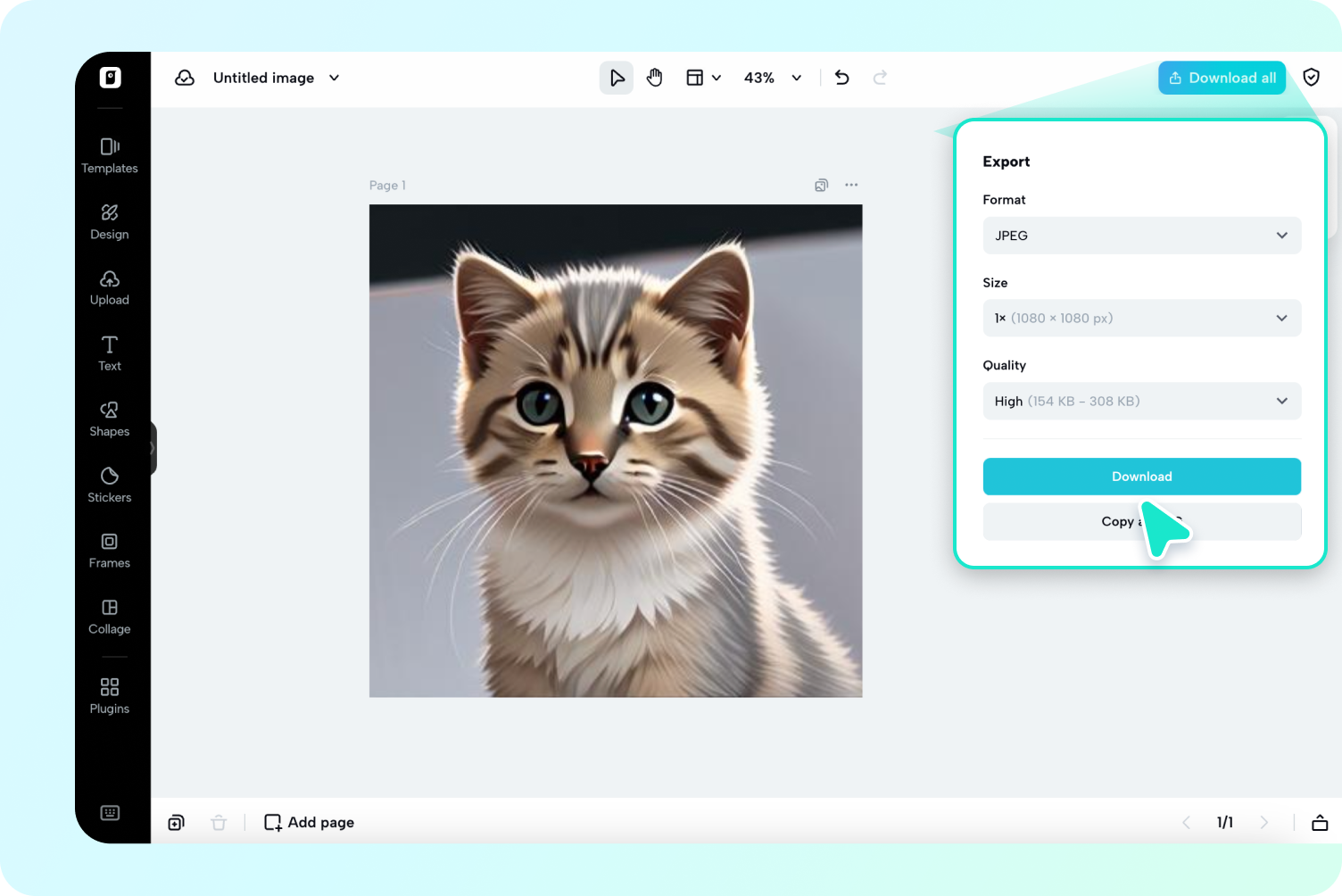Click the Add page button
The image size is (1342, 896).
pos(309,822)
